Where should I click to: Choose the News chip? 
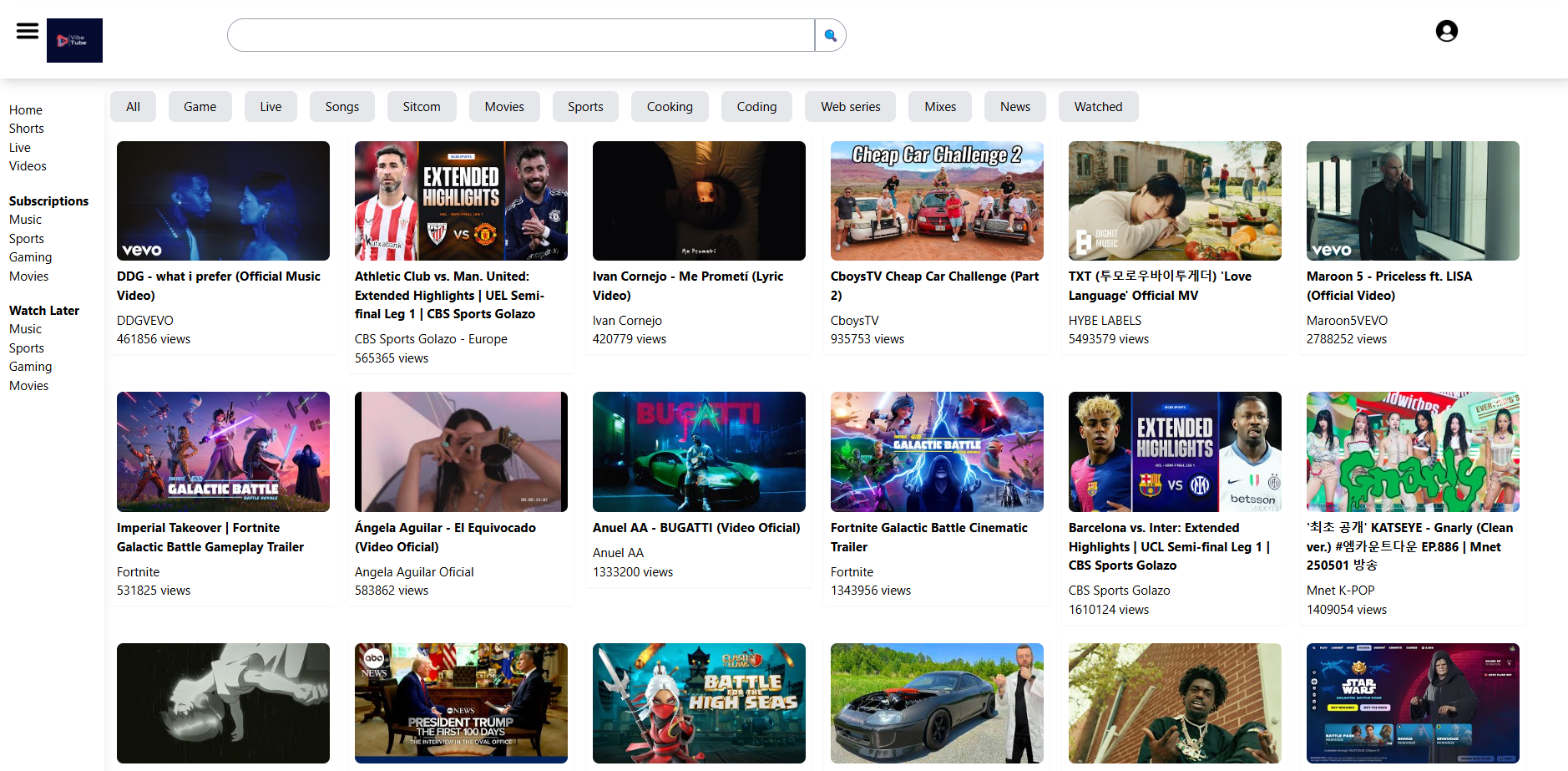[x=1015, y=107]
